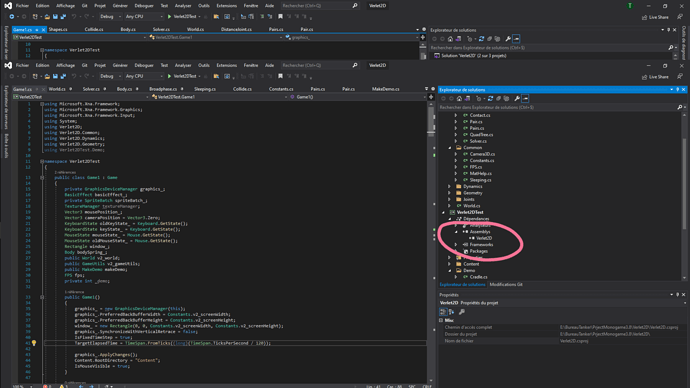Click wrench icon in back window Solution Explorer
The height and width of the screenshot is (388, 690).
point(508,39)
